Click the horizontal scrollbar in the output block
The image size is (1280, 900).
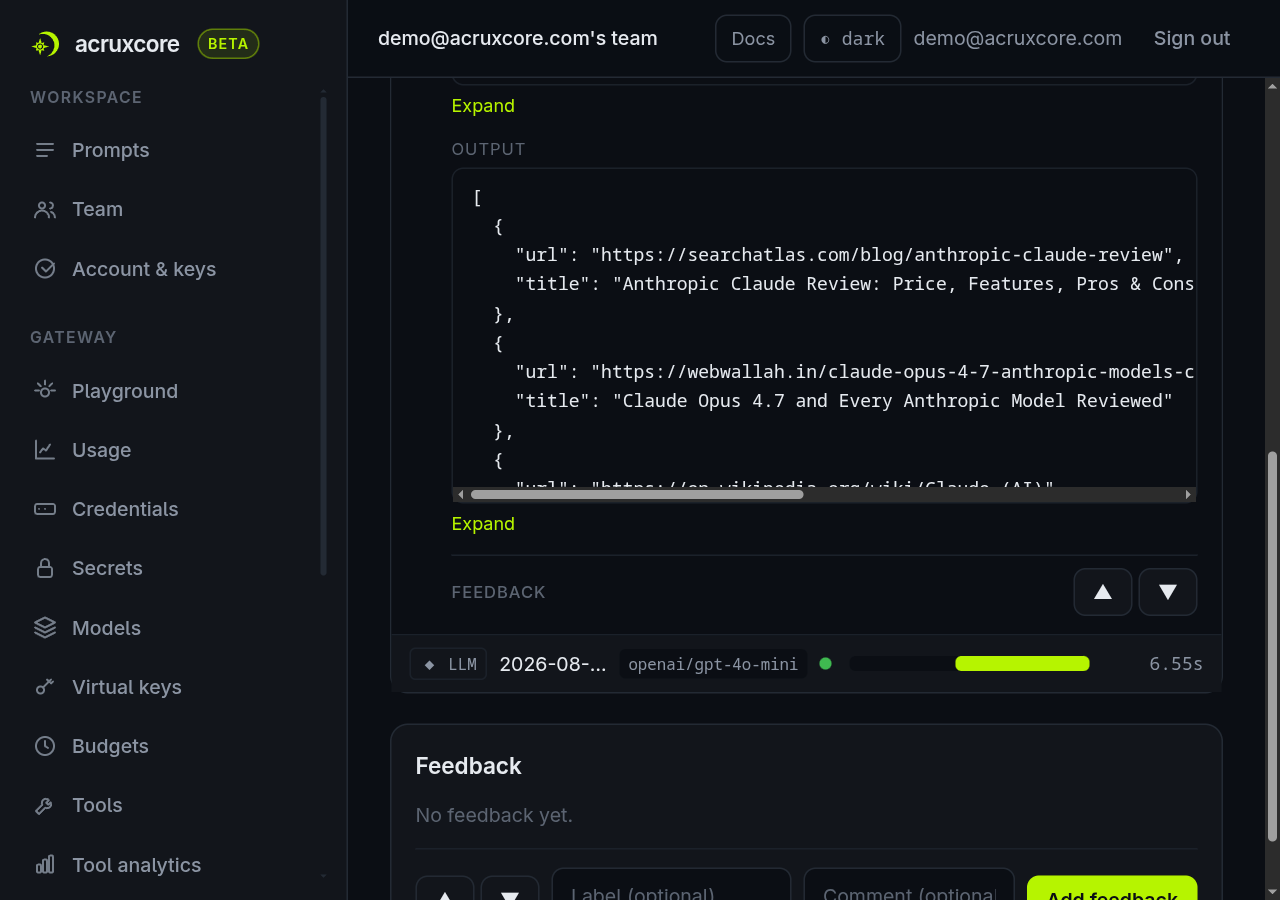(637, 494)
